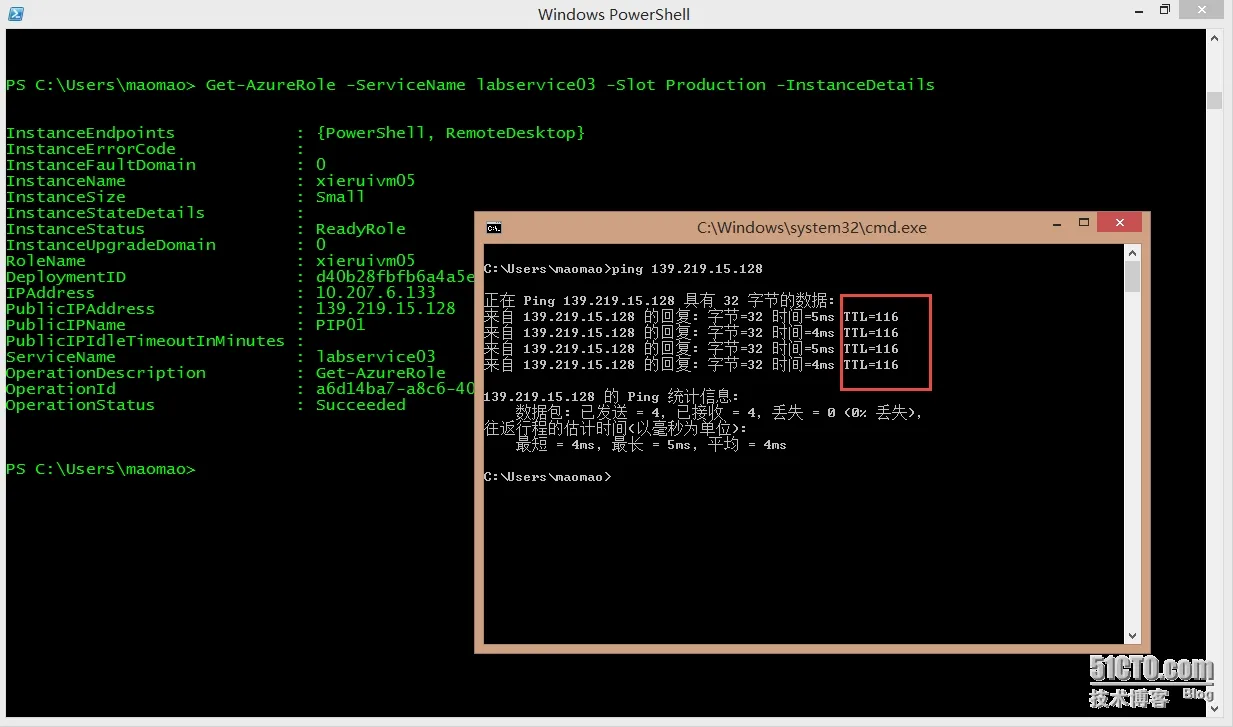The width and height of the screenshot is (1233, 727).
Task: Click the InstanceEndpoints row label
Action: (x=90, y=133)
